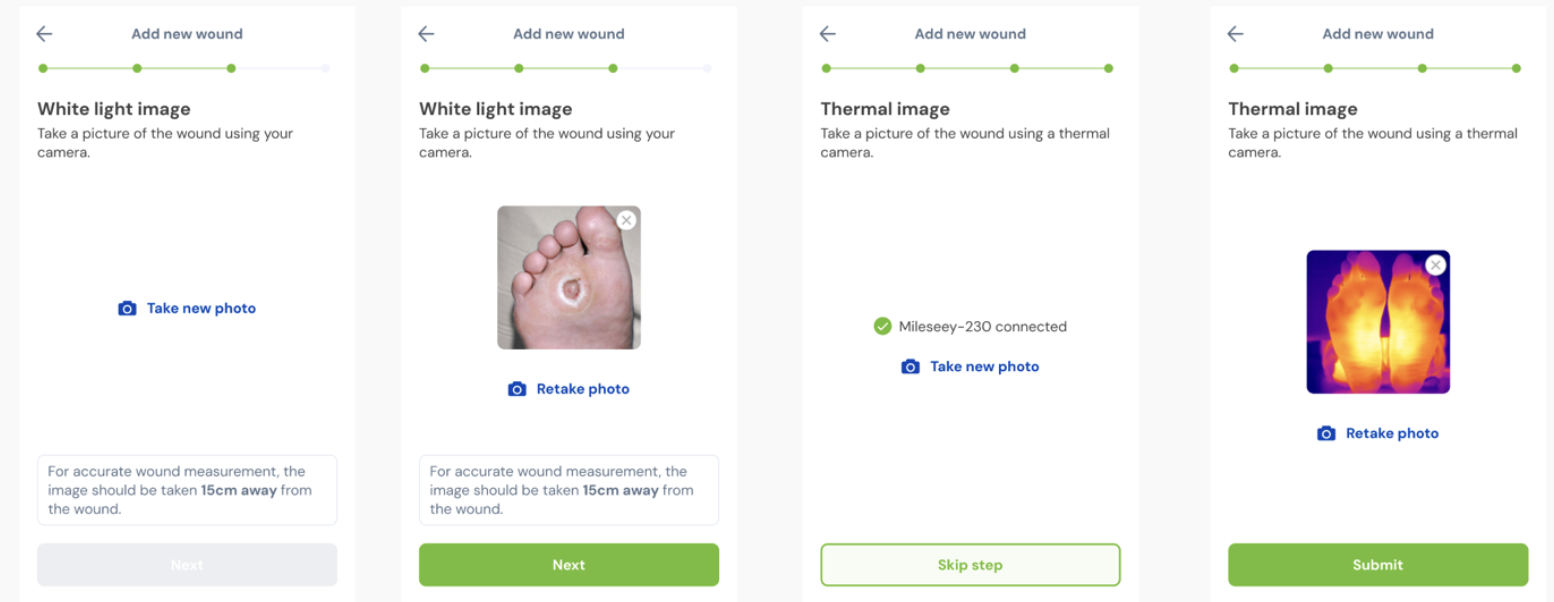Open the thermal feet image thumbnail
Image resolution: width=1554 pixels, height=602 pixels.
(x=1377, y=322)
